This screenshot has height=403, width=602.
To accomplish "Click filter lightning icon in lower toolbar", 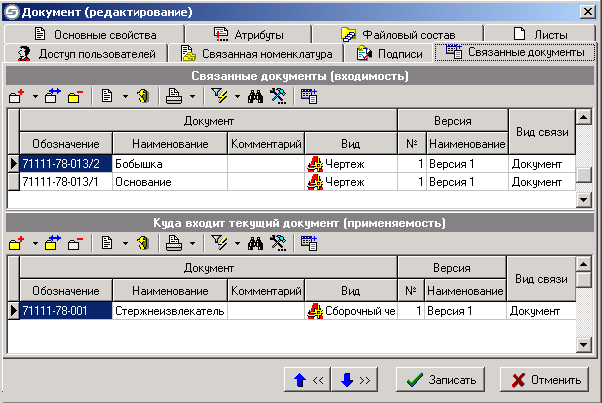I will click(x=219, y=242).
